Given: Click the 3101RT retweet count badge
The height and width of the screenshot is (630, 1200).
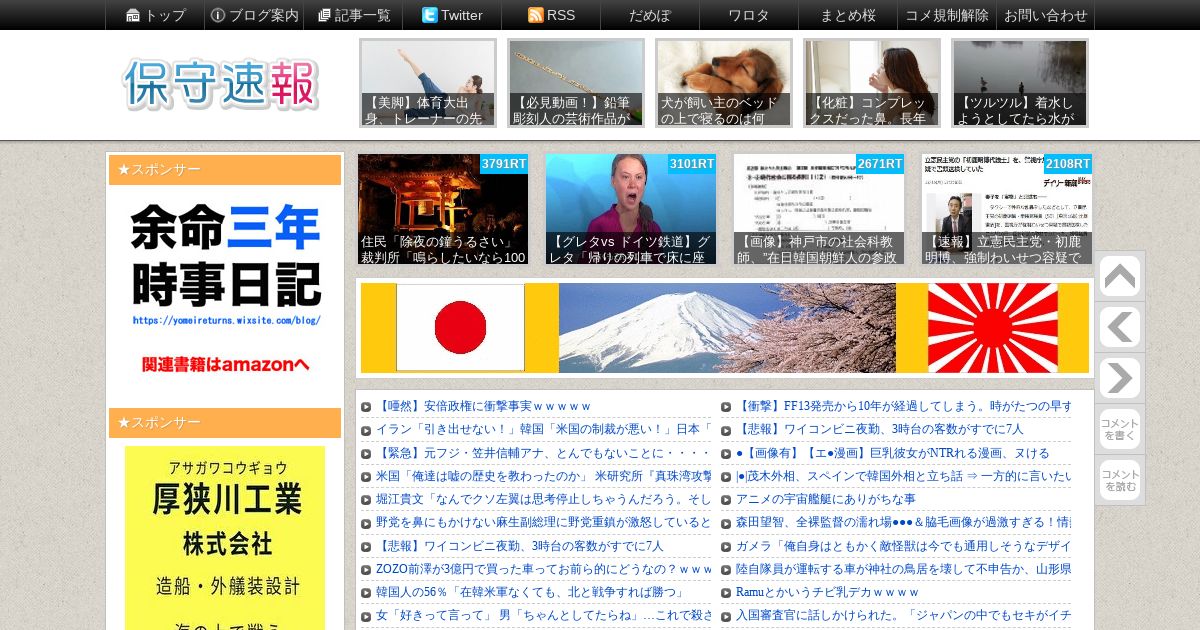Looking at the screenshot, I should [692, 164].
